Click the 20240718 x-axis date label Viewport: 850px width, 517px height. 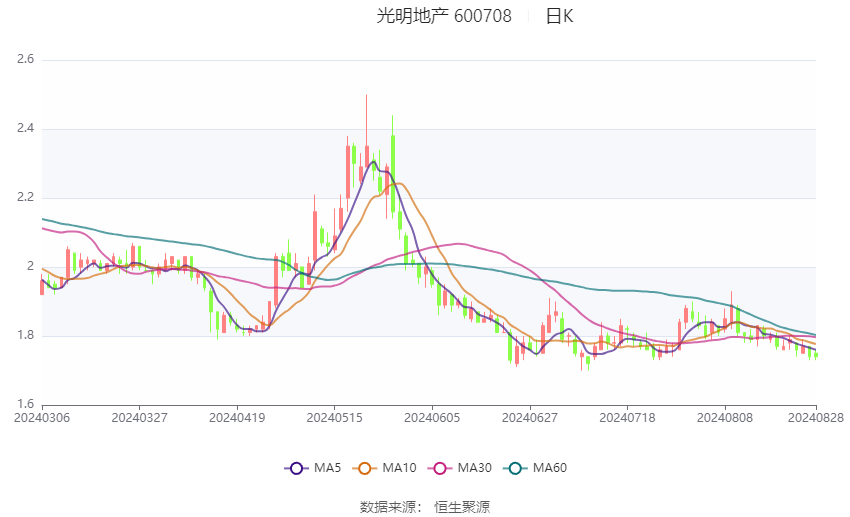point(627,418)
